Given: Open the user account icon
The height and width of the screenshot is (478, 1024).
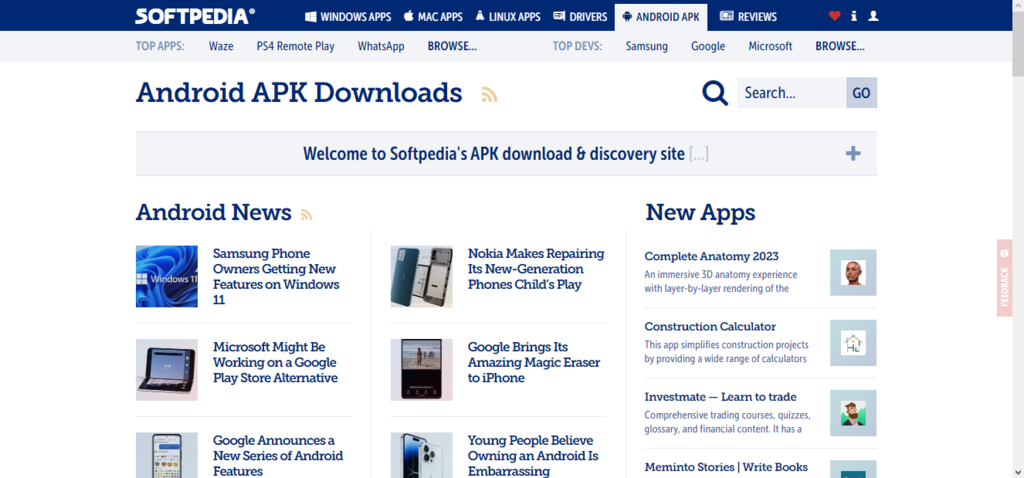Looking at the screenshot, I should click(873, 16).
